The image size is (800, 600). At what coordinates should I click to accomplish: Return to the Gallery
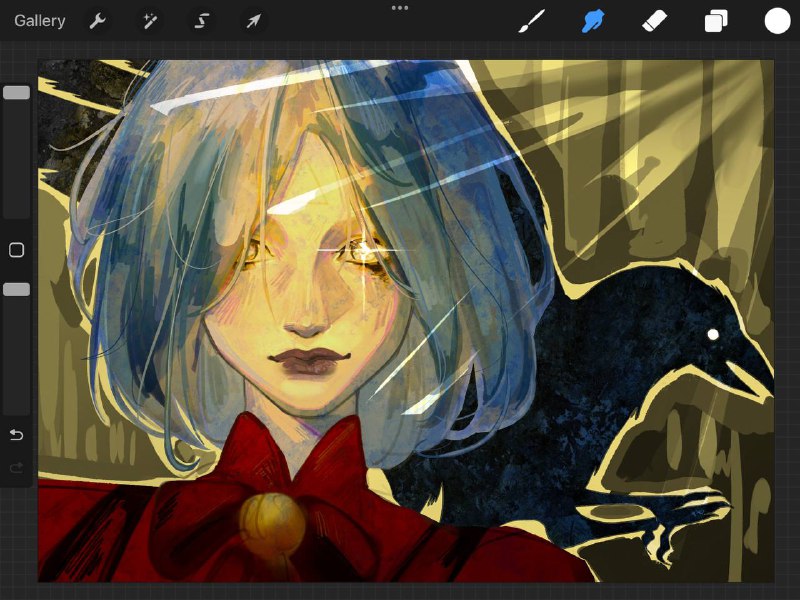[40, 21]
